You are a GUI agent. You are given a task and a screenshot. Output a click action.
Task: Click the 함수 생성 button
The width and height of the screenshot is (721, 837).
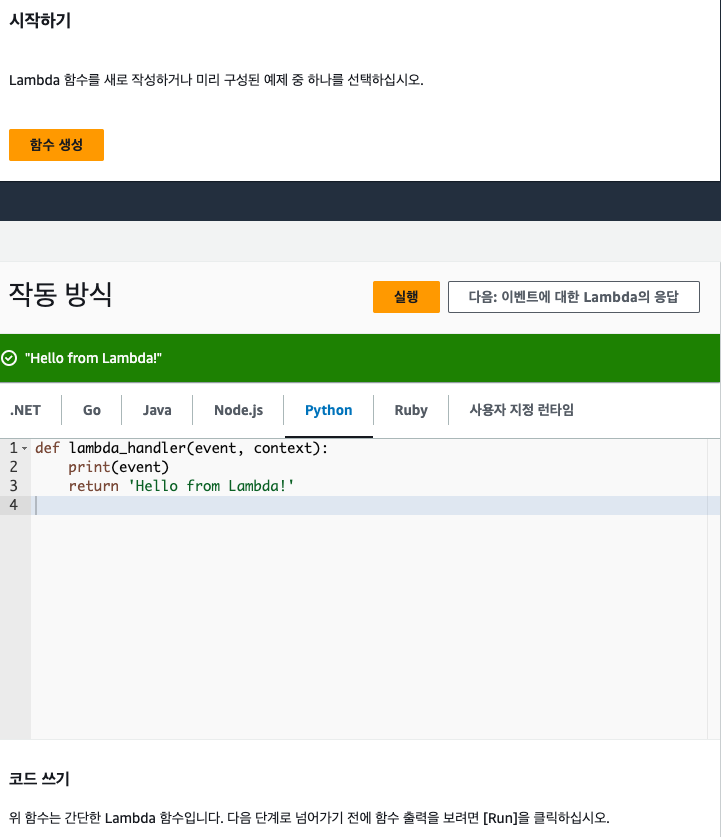[56, 145]
